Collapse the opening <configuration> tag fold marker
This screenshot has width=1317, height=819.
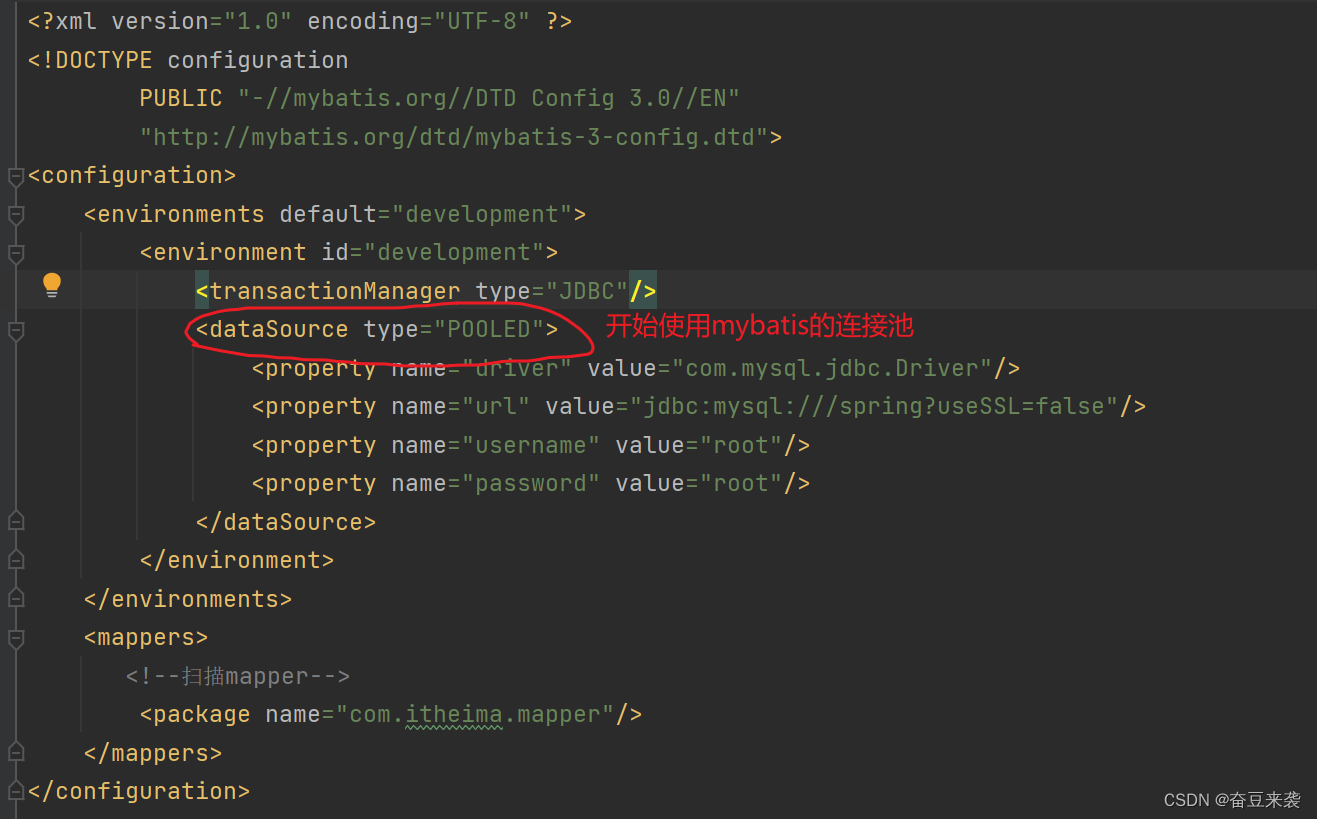(15, 177)
